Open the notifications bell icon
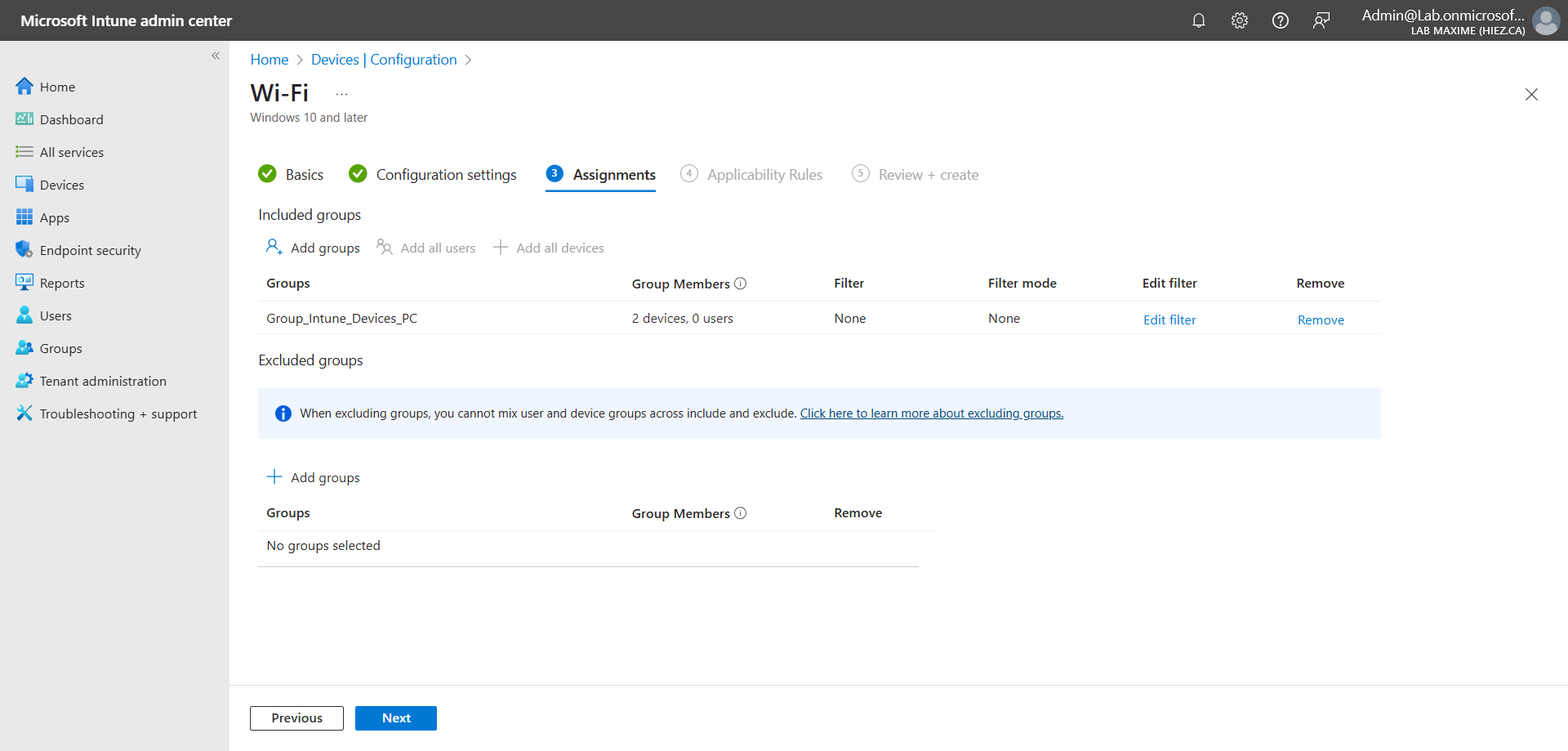The width and height of the screenshot is (1568, 751). 1198,20
